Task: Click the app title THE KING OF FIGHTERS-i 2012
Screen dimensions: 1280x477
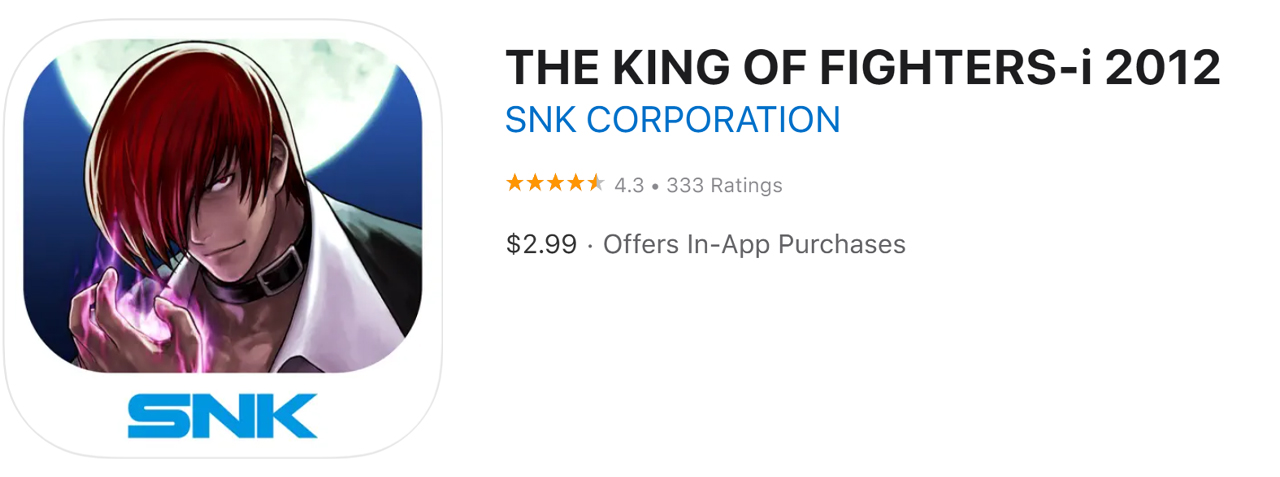Action: (x=862, y=68)
